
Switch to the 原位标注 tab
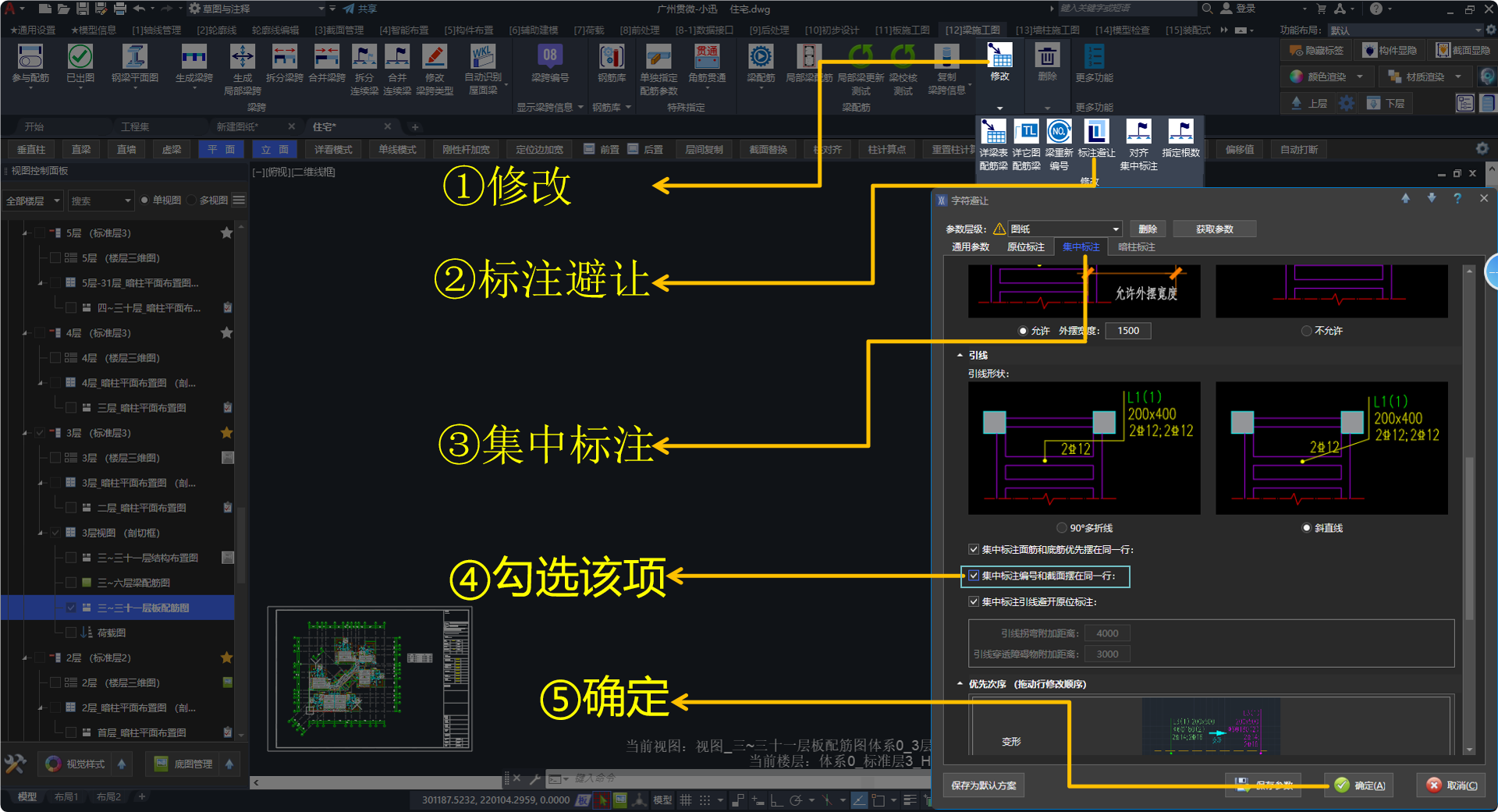coord(1025,247)
